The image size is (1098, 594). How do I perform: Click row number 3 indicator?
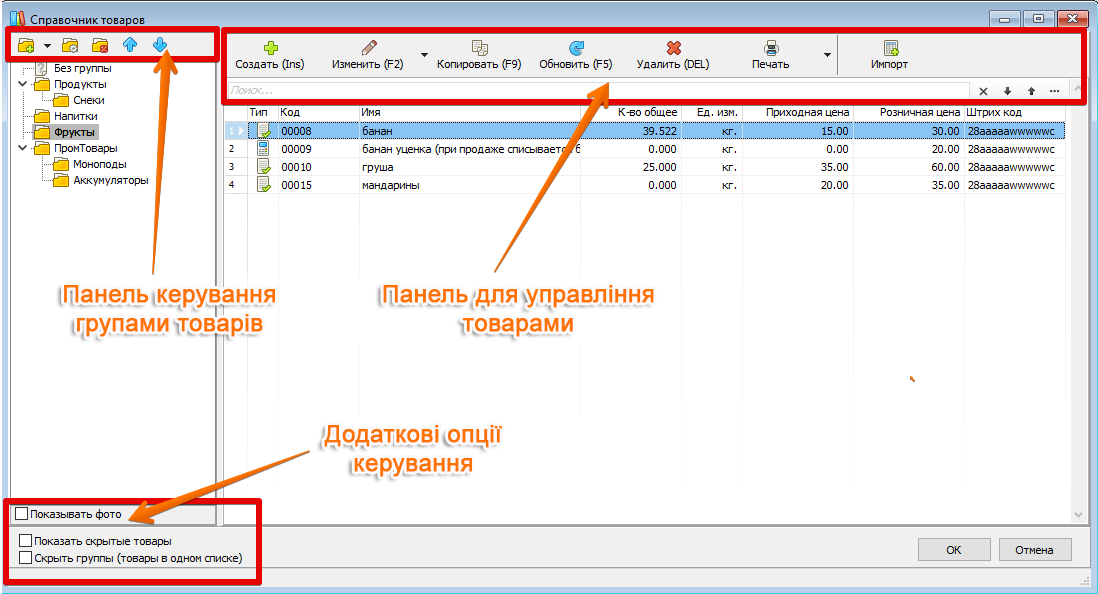tap(232, 167)
